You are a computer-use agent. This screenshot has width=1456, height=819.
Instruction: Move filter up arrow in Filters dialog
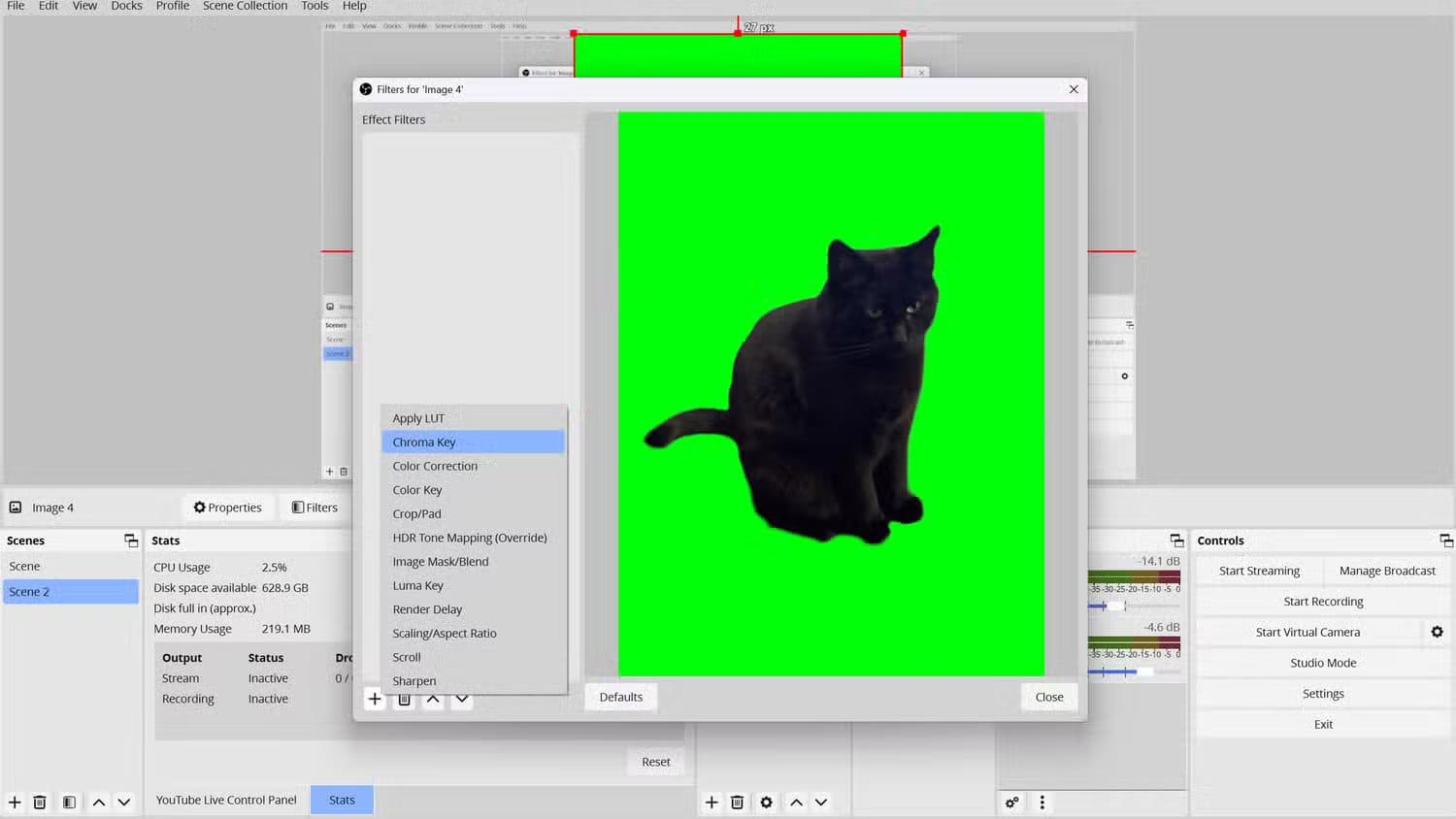(433, 699)
